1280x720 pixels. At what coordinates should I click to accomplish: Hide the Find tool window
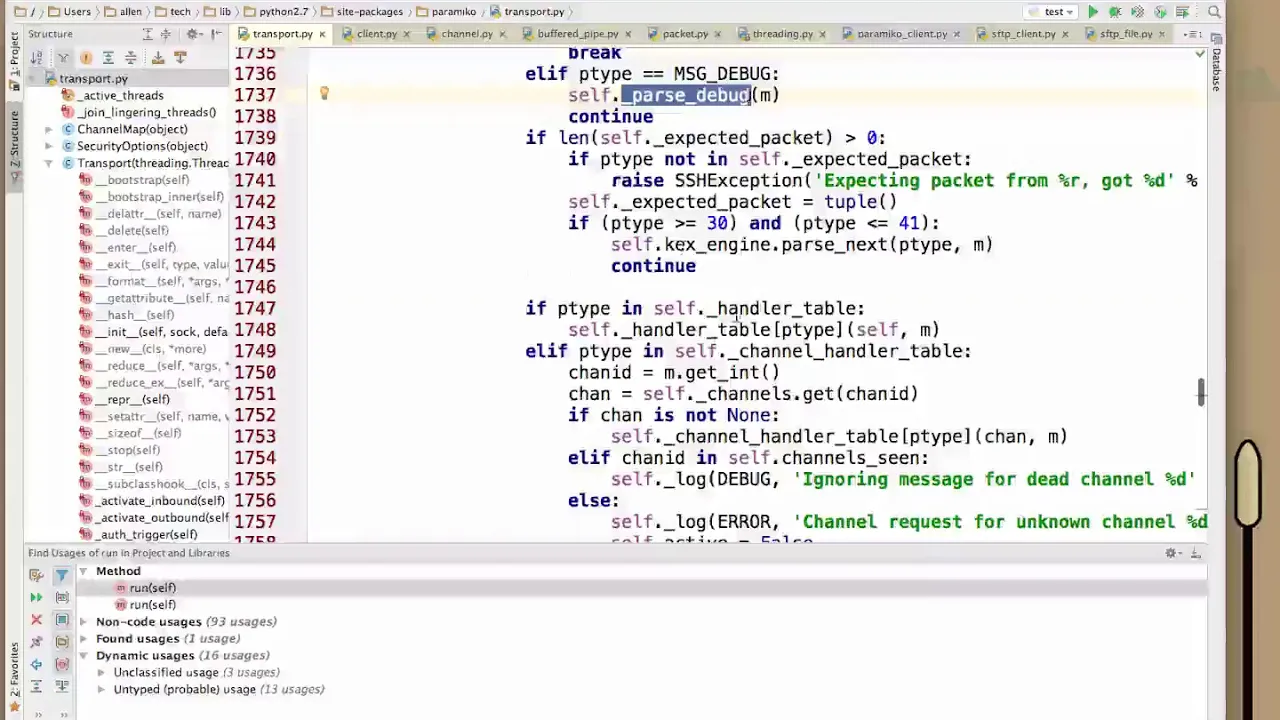pyautogui.click(x=1195, y=553)
